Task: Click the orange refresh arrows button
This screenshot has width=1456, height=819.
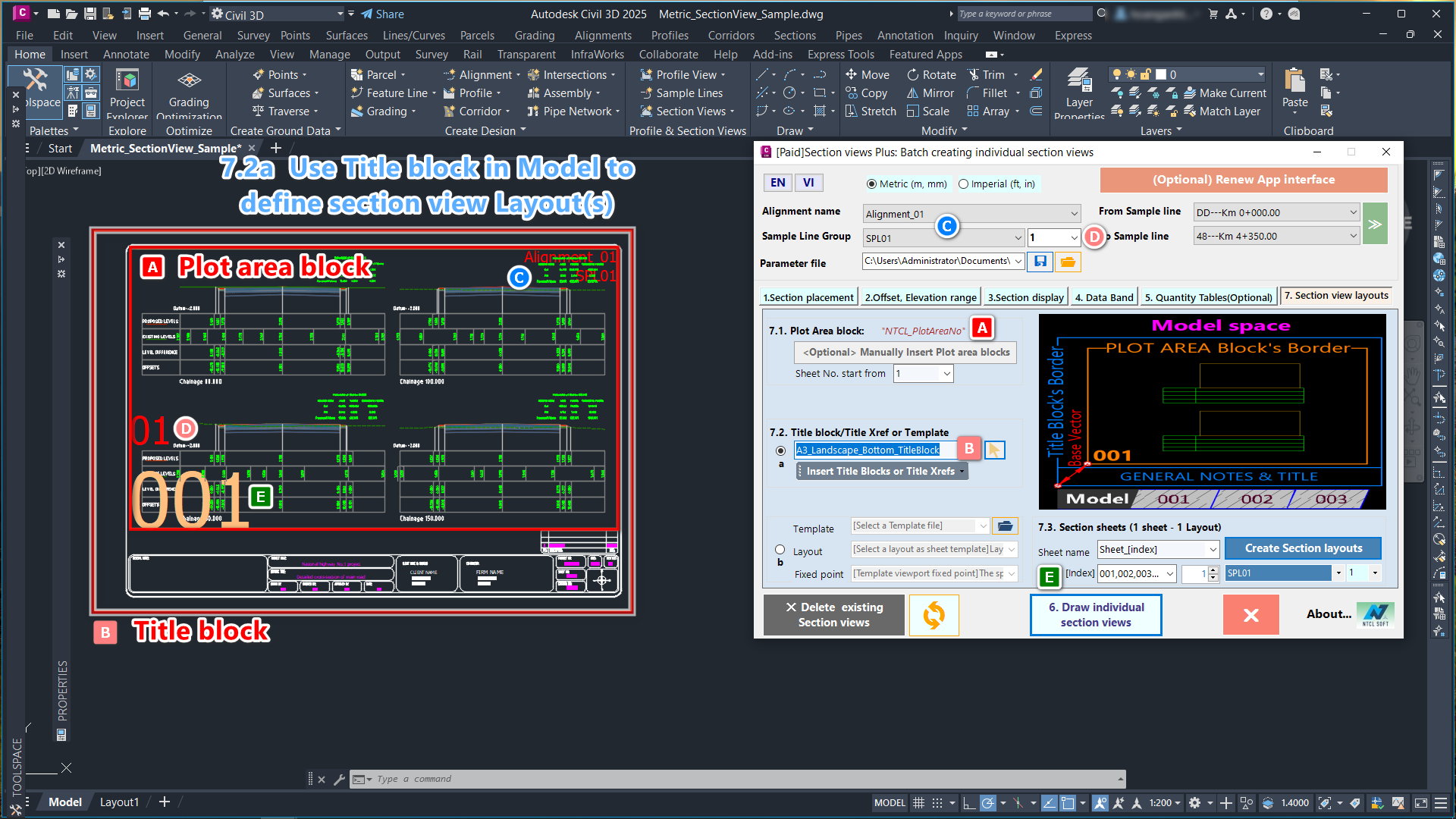Action: [934, 615]
